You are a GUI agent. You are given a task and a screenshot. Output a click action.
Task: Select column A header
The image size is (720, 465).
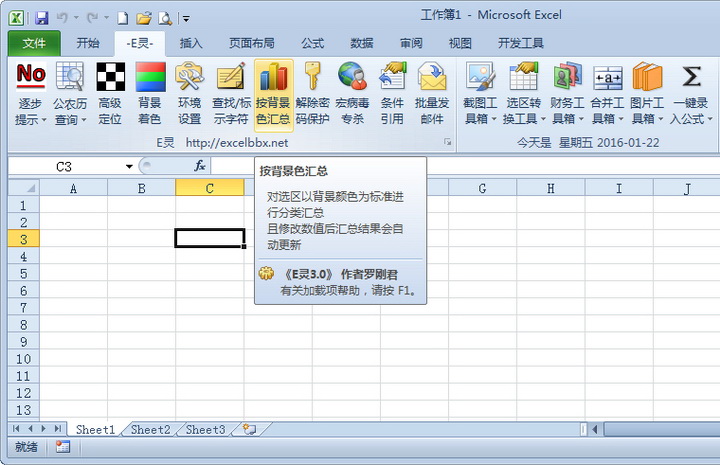click(73, 188)
